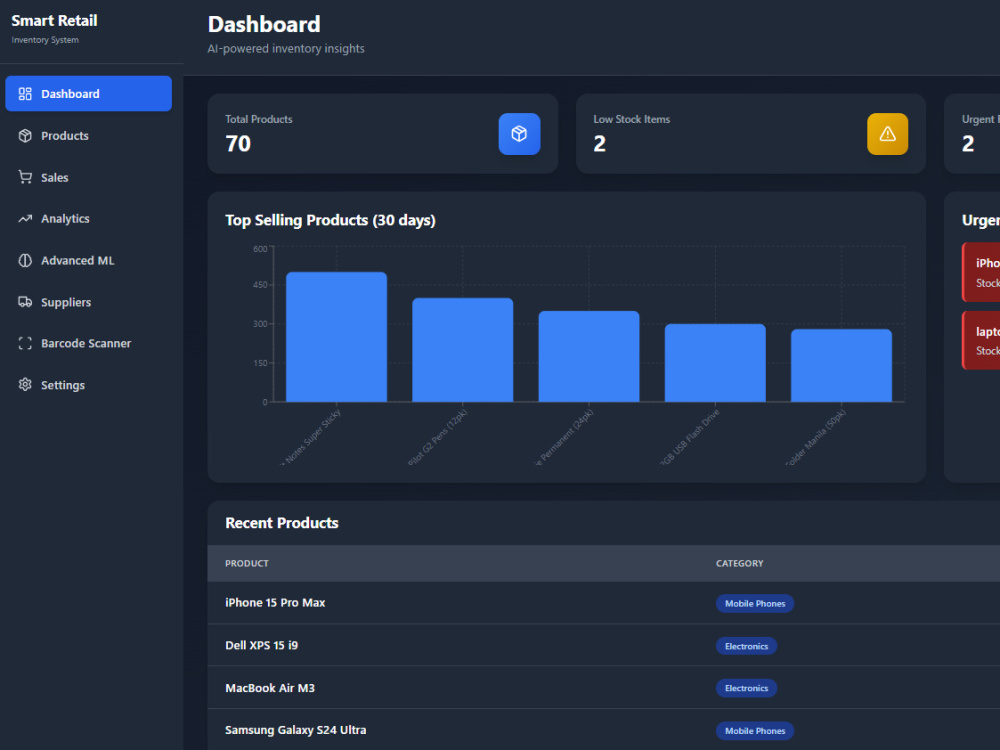
Task: Click the Products box icon in sidebar
Action: pyautogui.click(x=25, y=136)
